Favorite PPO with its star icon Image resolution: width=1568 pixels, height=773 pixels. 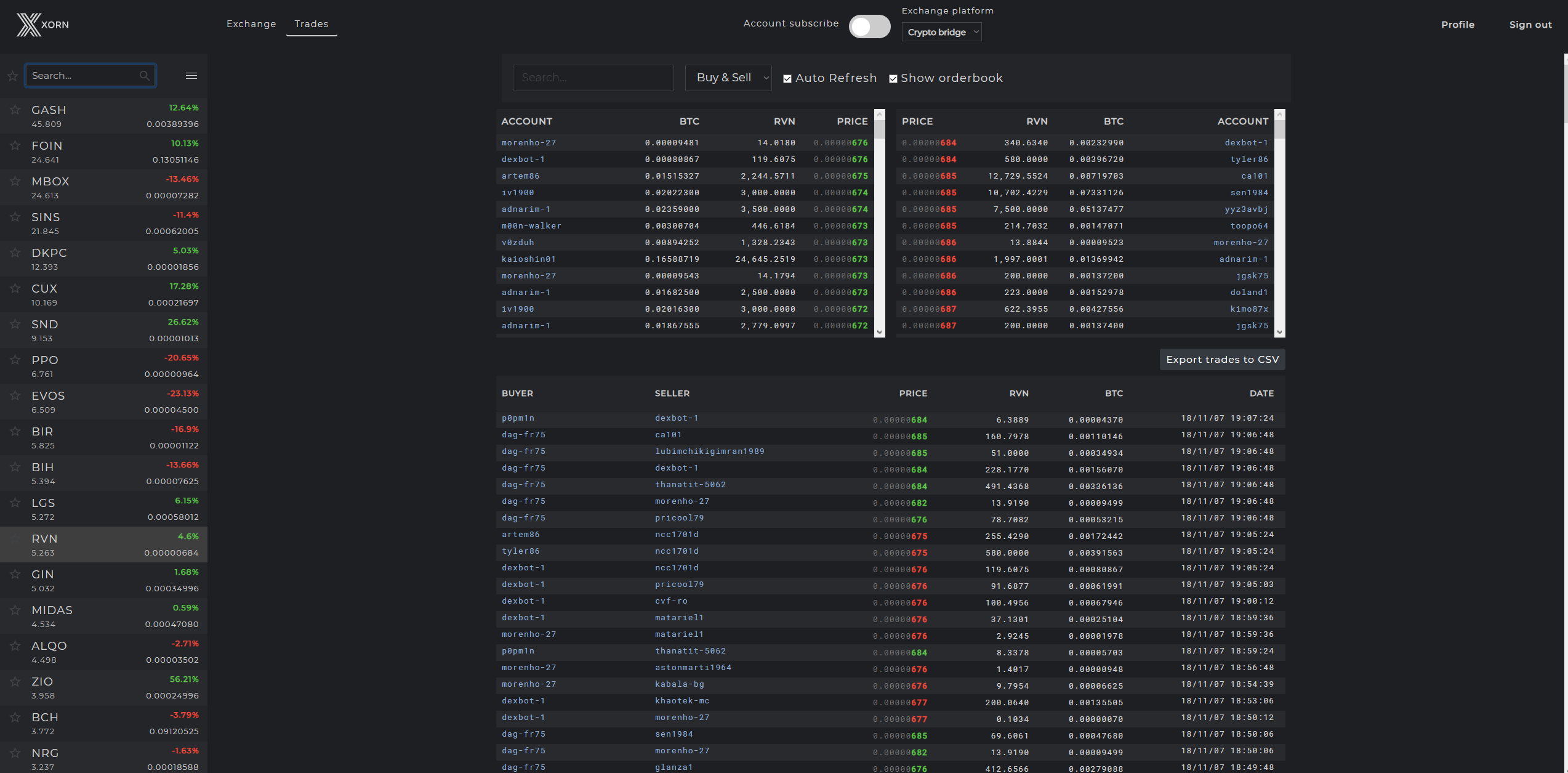15,360
